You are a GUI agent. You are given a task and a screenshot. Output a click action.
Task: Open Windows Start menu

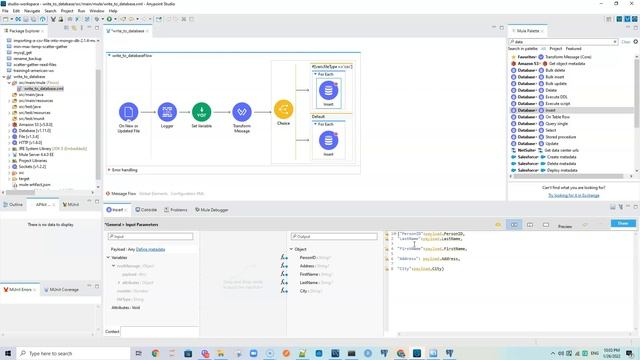click(x=8, y=353)
